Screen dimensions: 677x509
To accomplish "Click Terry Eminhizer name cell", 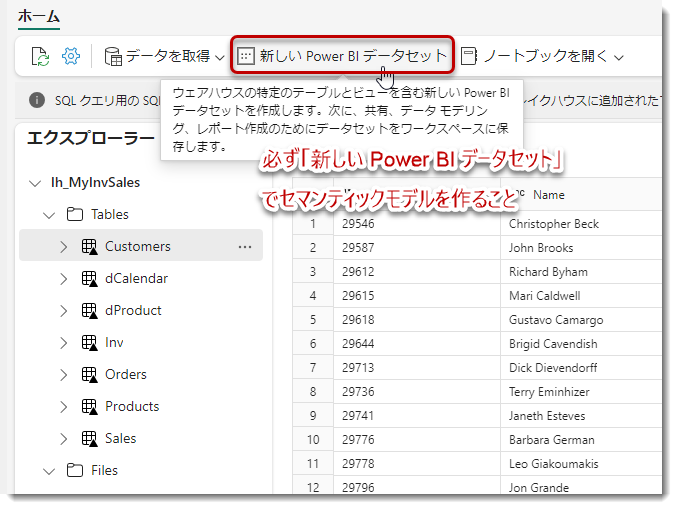I will [x=581, y=392].
